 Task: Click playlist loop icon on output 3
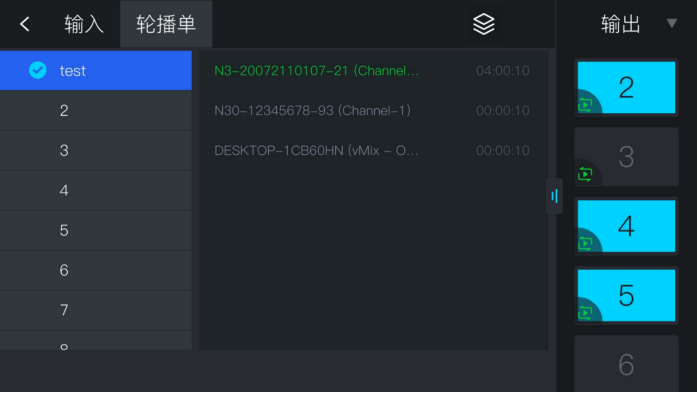(x=585, y=174)
